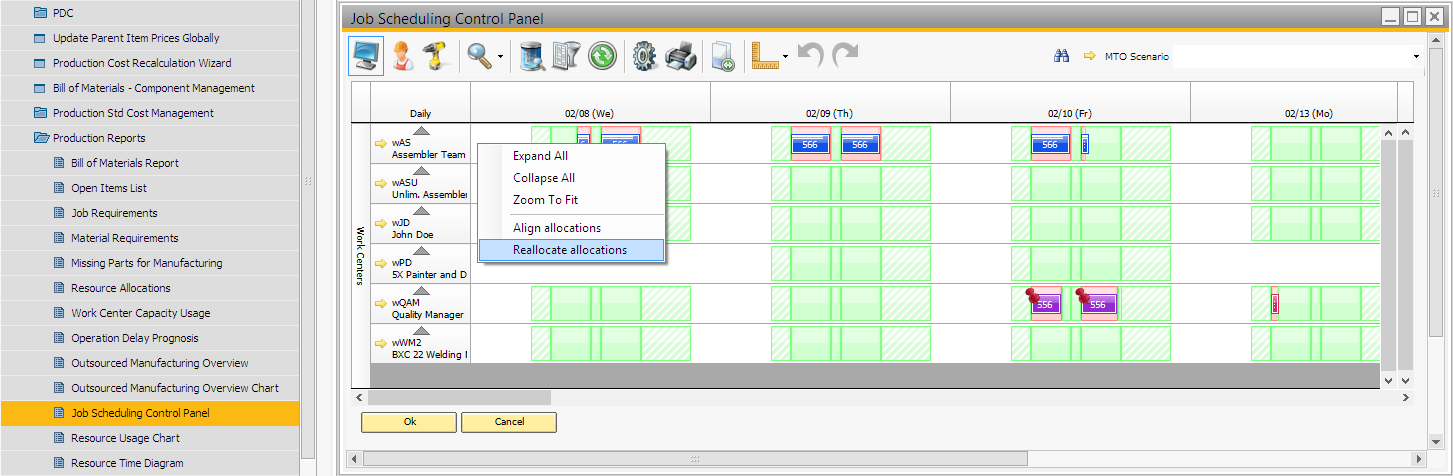
Task: Open the ruler scale dropdown arrow
Action: point(786,57)
